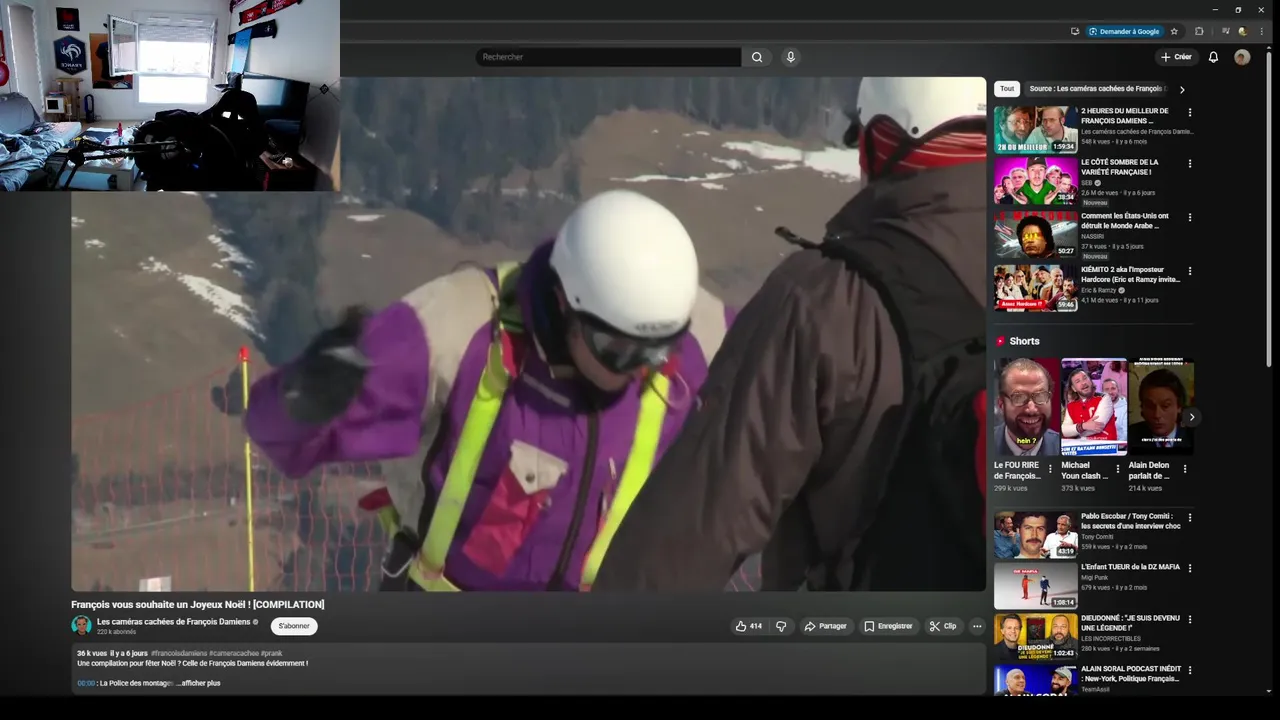Open options for 'KIEMITO 2' video

tap(1189, 271)
